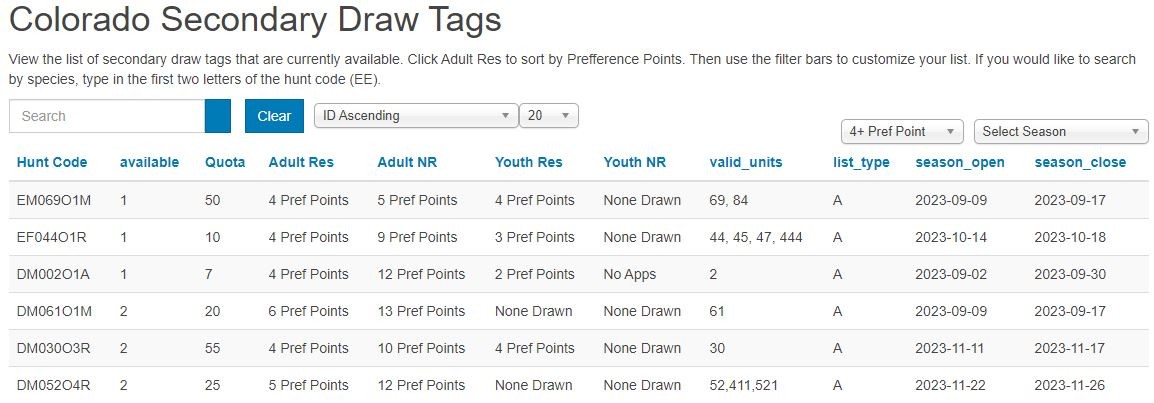Image resolution: width=1154 pixels, height=403 pixels.
Task: Sort by Adult Res preference points
Action: tap(301, 163)
